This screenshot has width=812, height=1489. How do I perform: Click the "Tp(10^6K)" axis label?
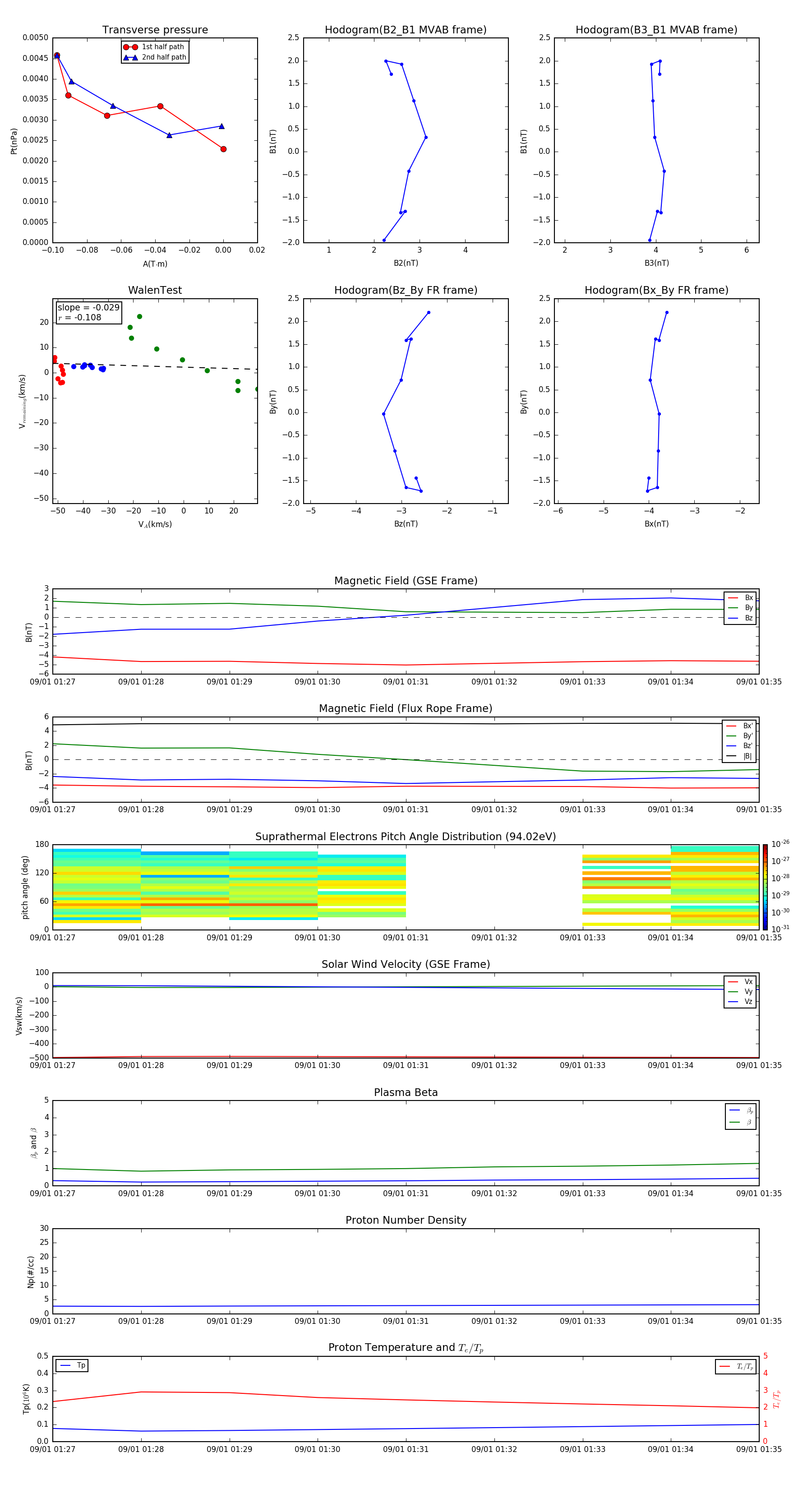[27, 1398]
